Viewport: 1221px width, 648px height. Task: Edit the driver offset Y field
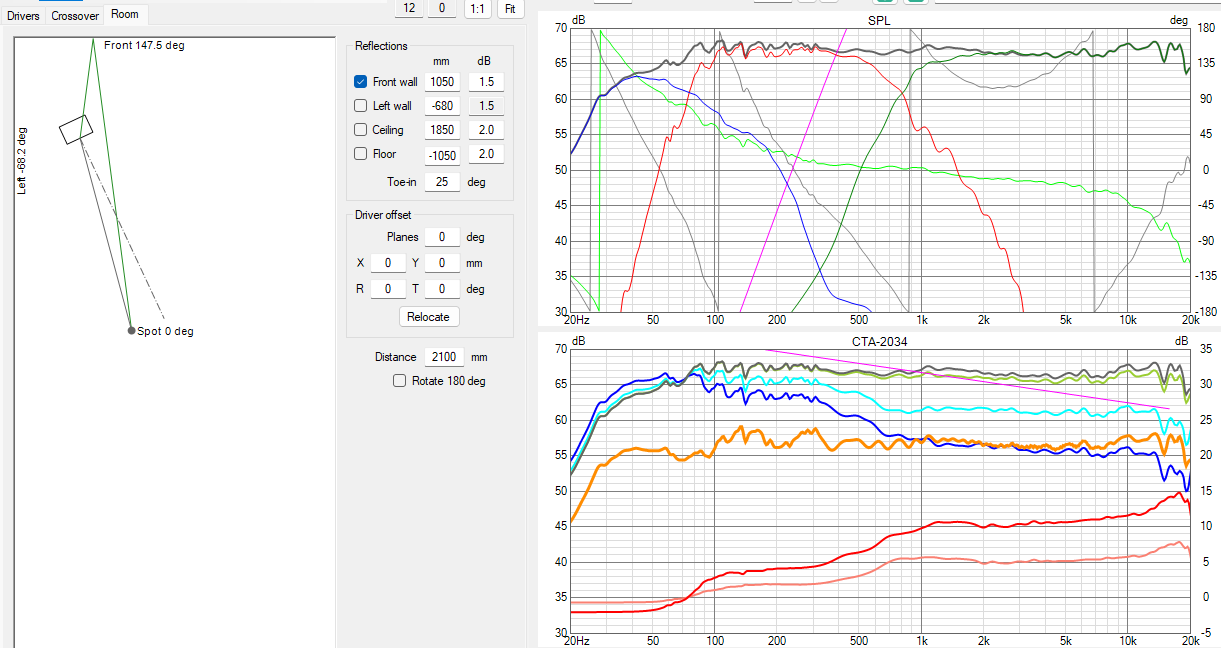click(x=442, y=263)
